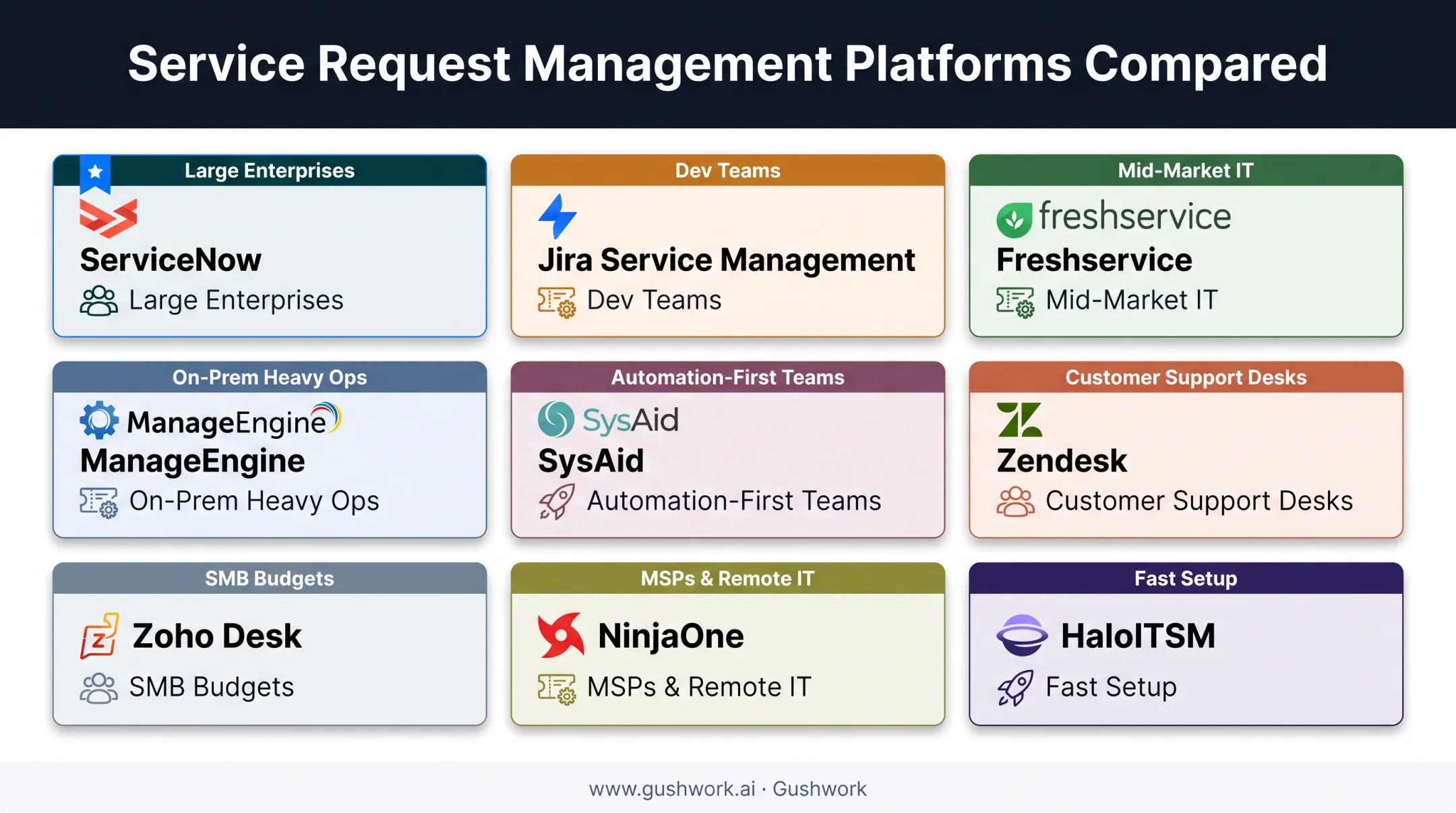Image resolution: width=1456 pixels, height=813 pixels.
Task: Open the NinjaOne title
Action: click(671, 636)
